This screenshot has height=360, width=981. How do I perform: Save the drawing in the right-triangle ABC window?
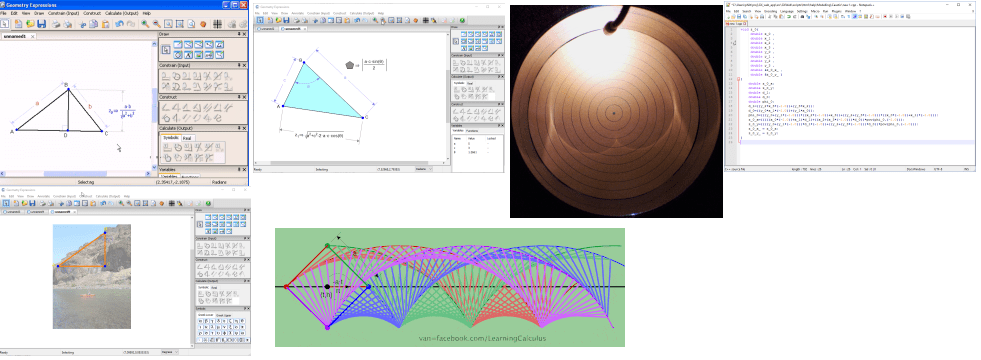coord(41,24)
